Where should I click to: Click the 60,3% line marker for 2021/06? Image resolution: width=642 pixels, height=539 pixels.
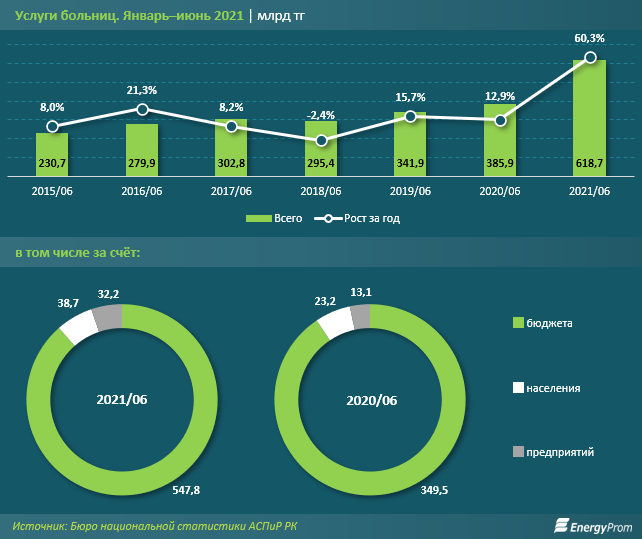591,58
